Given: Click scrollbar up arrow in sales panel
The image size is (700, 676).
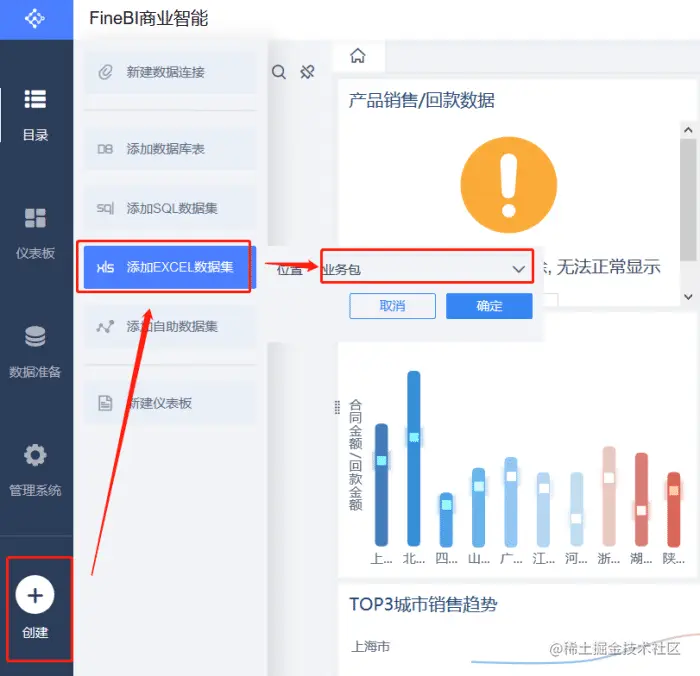Looking at the screenshot, I should (688, 130).
